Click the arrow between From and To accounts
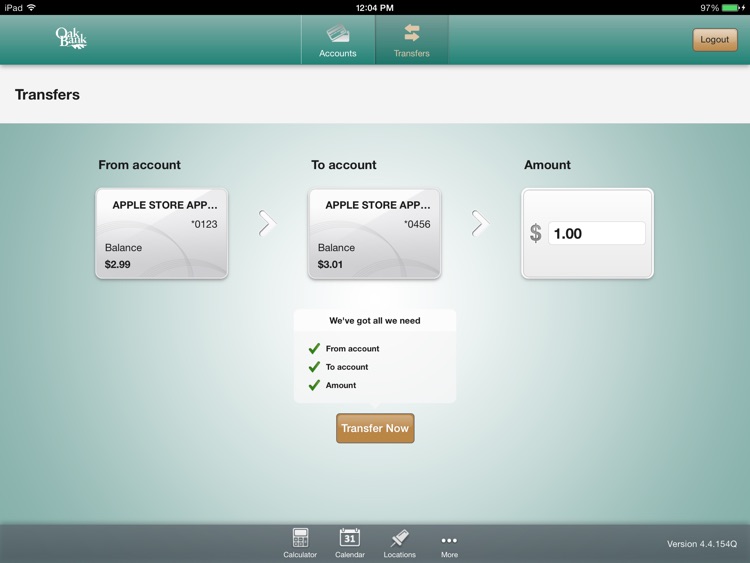The image size is (750, 563). 267,223
